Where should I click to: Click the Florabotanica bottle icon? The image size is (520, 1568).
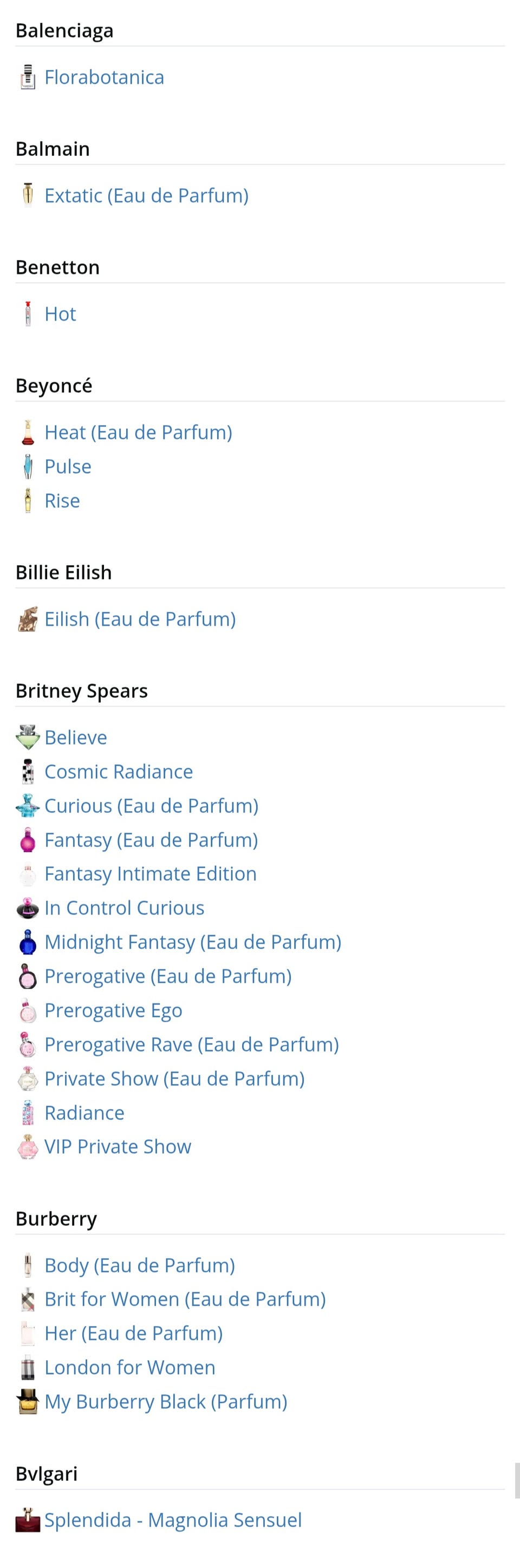click(x=28, y=77)
